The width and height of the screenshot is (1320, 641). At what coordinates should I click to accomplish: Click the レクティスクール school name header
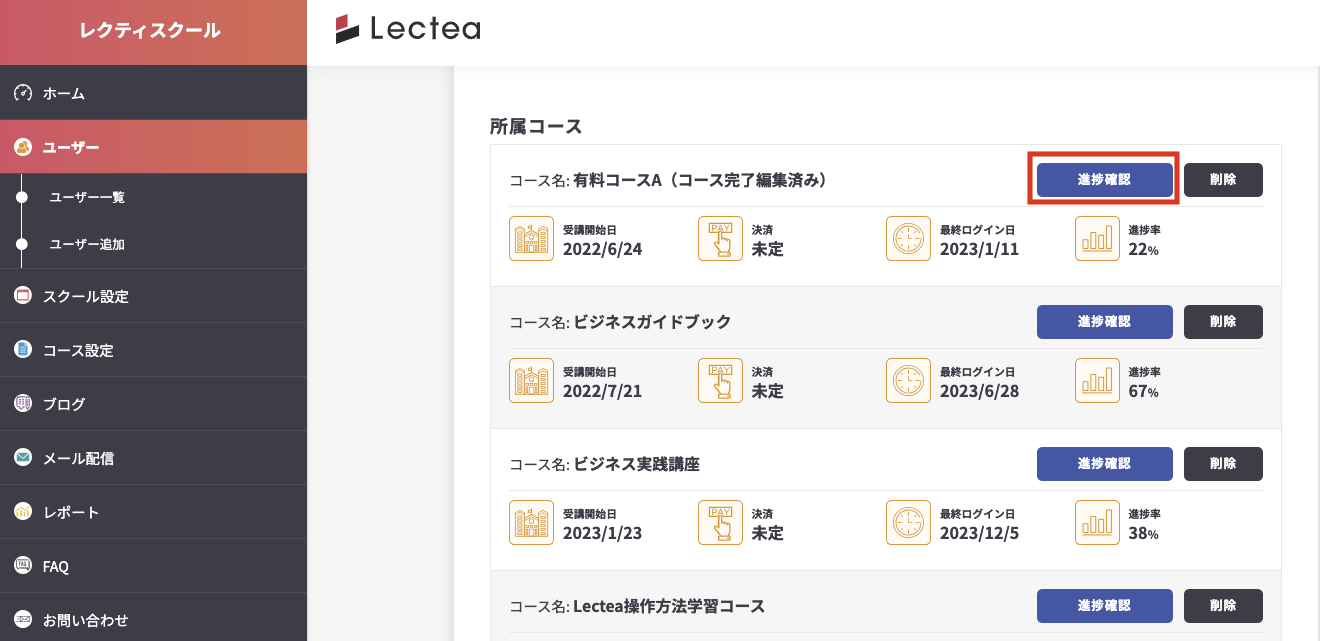tap(150, 31)
